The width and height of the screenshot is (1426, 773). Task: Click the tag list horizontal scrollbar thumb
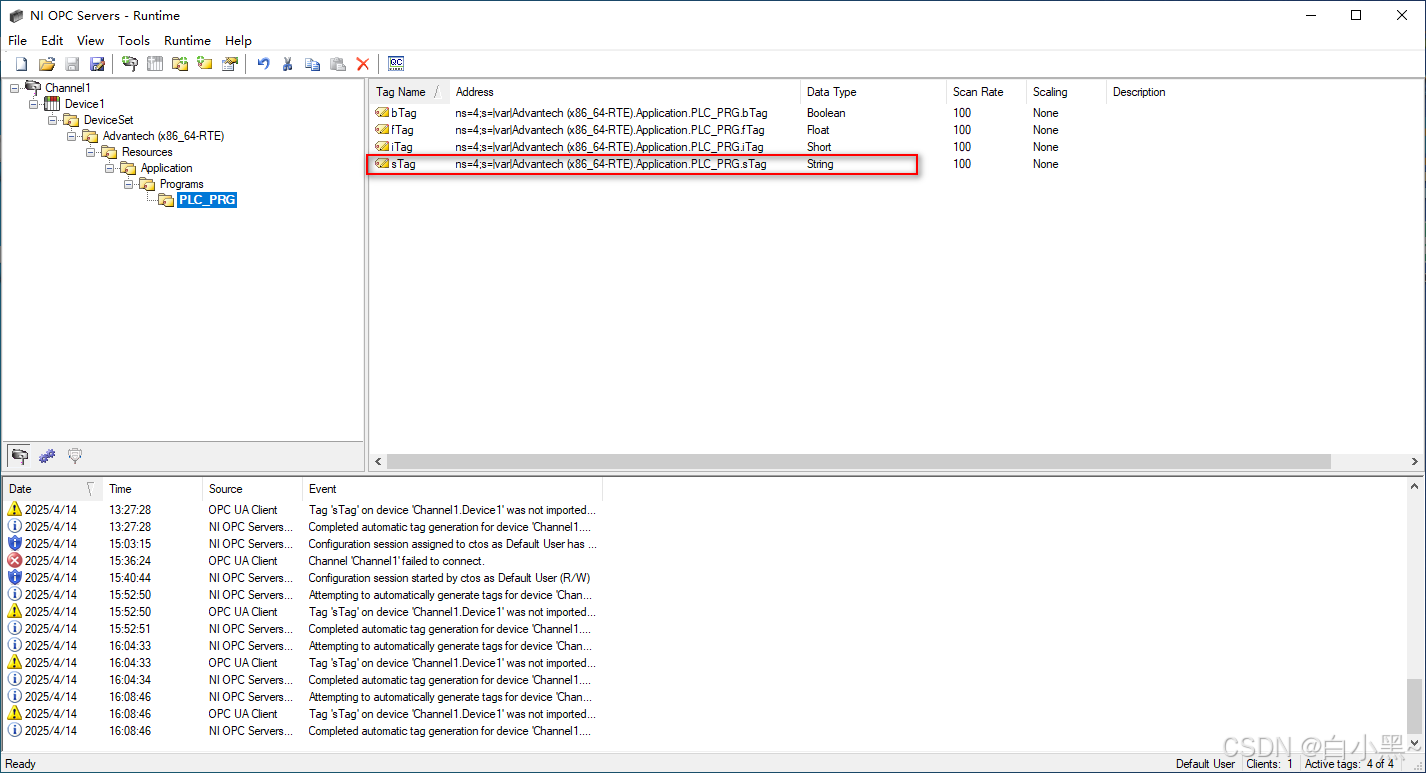(x=859, y=462)
